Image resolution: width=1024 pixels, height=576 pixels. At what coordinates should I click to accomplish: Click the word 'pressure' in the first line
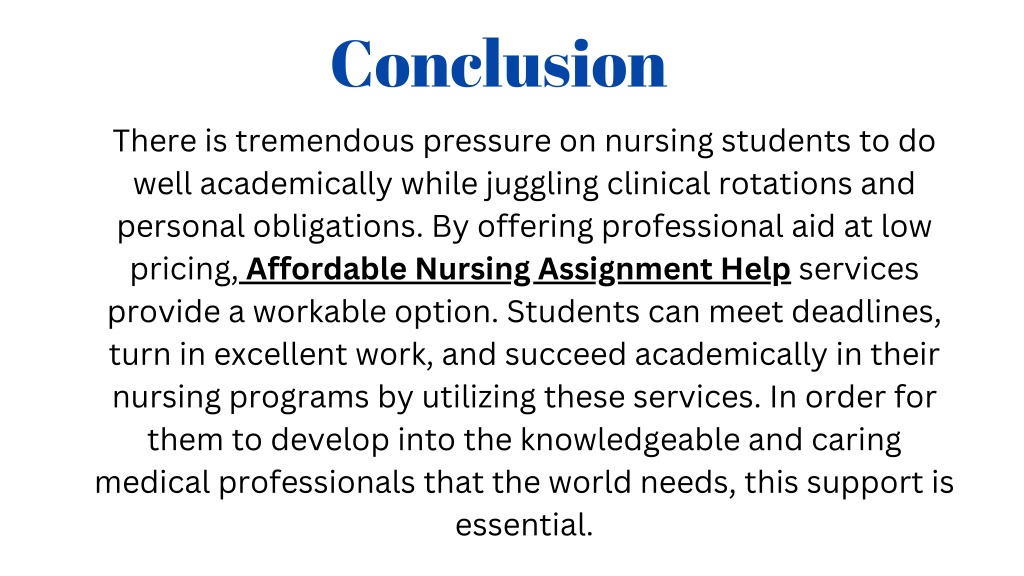tap(487, 142)
